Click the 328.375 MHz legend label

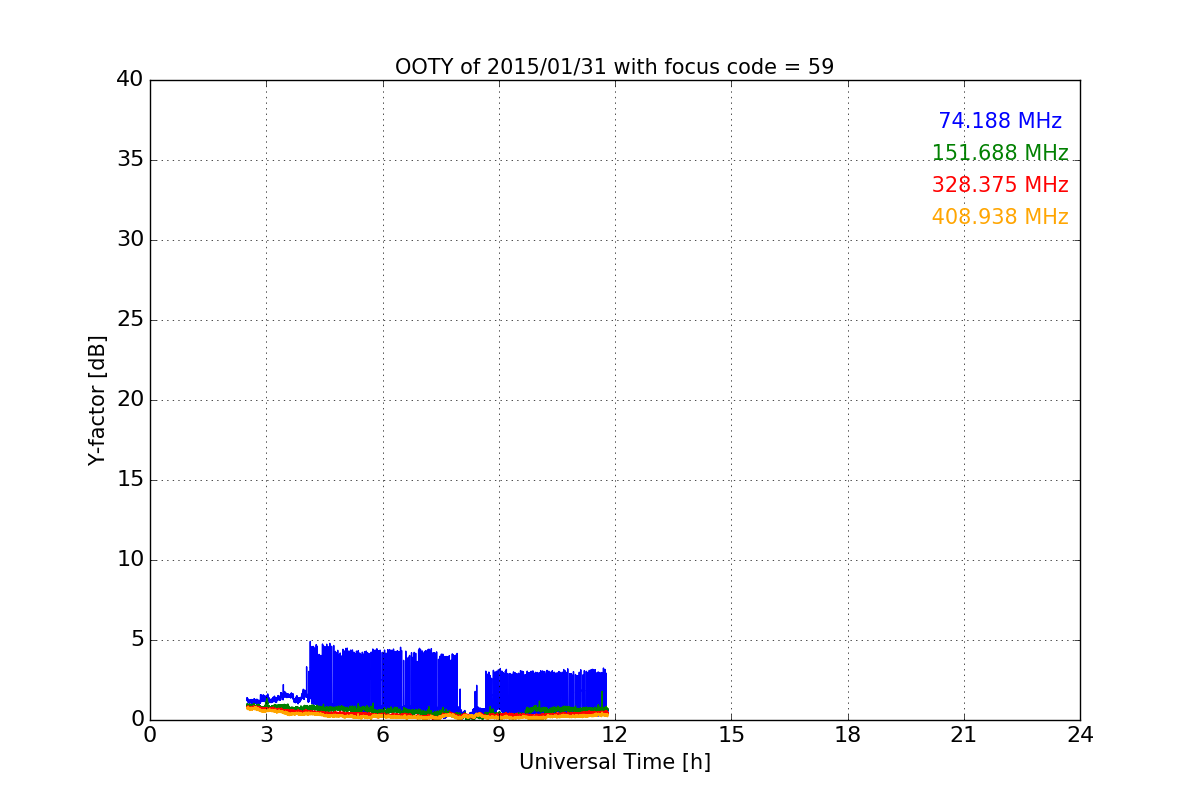[1000, 185]
